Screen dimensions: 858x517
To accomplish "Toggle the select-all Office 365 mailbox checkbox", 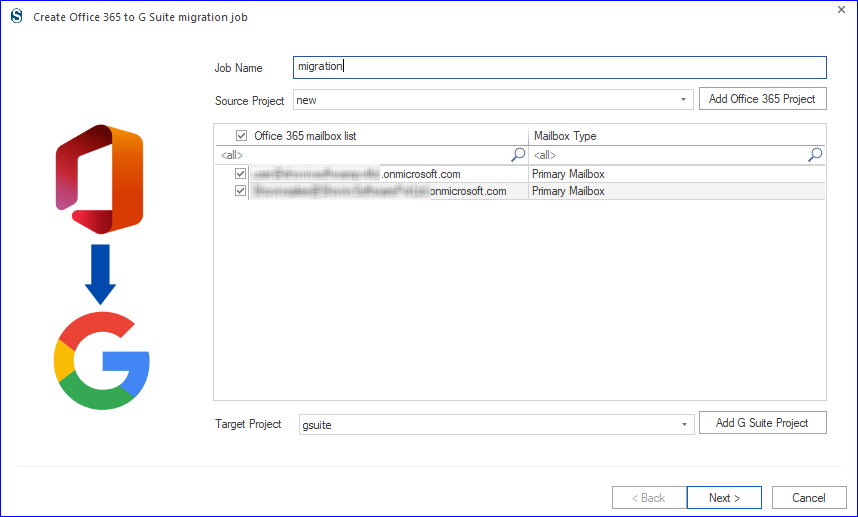I will coord(241,136).
